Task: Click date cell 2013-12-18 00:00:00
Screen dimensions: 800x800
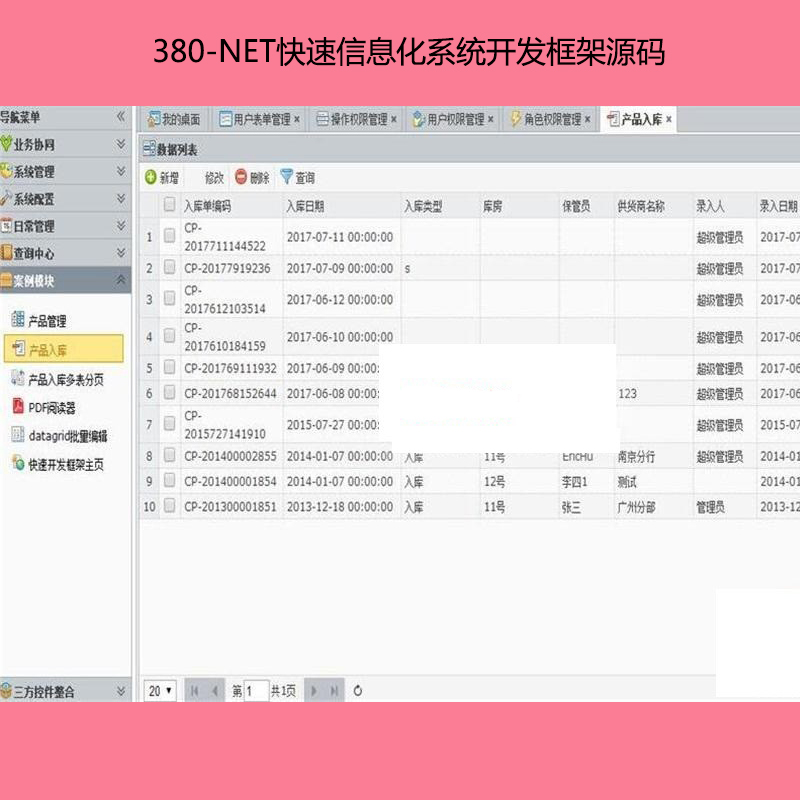Action: click(340, 506)
